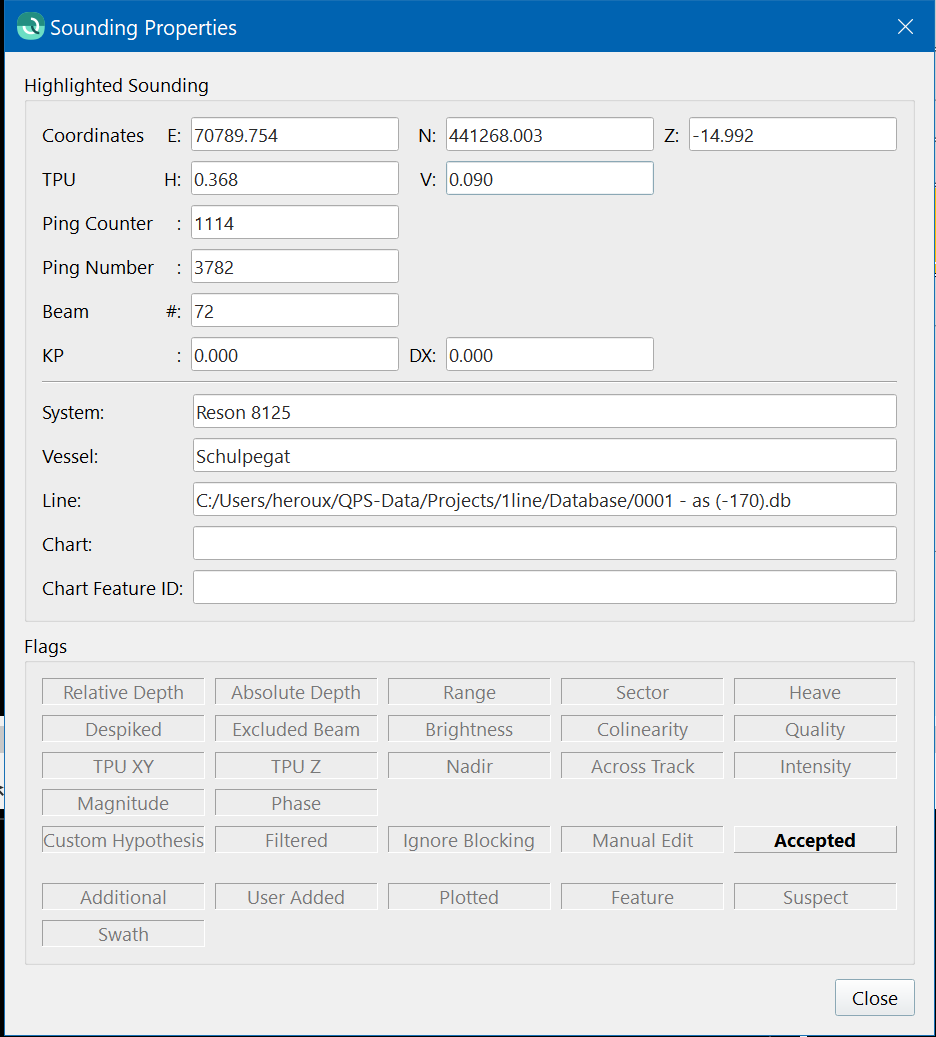Viewport: 936px width, 1037px height.
Task: Click the Easting coordinate field 70789.754
Action: point(295,134)
